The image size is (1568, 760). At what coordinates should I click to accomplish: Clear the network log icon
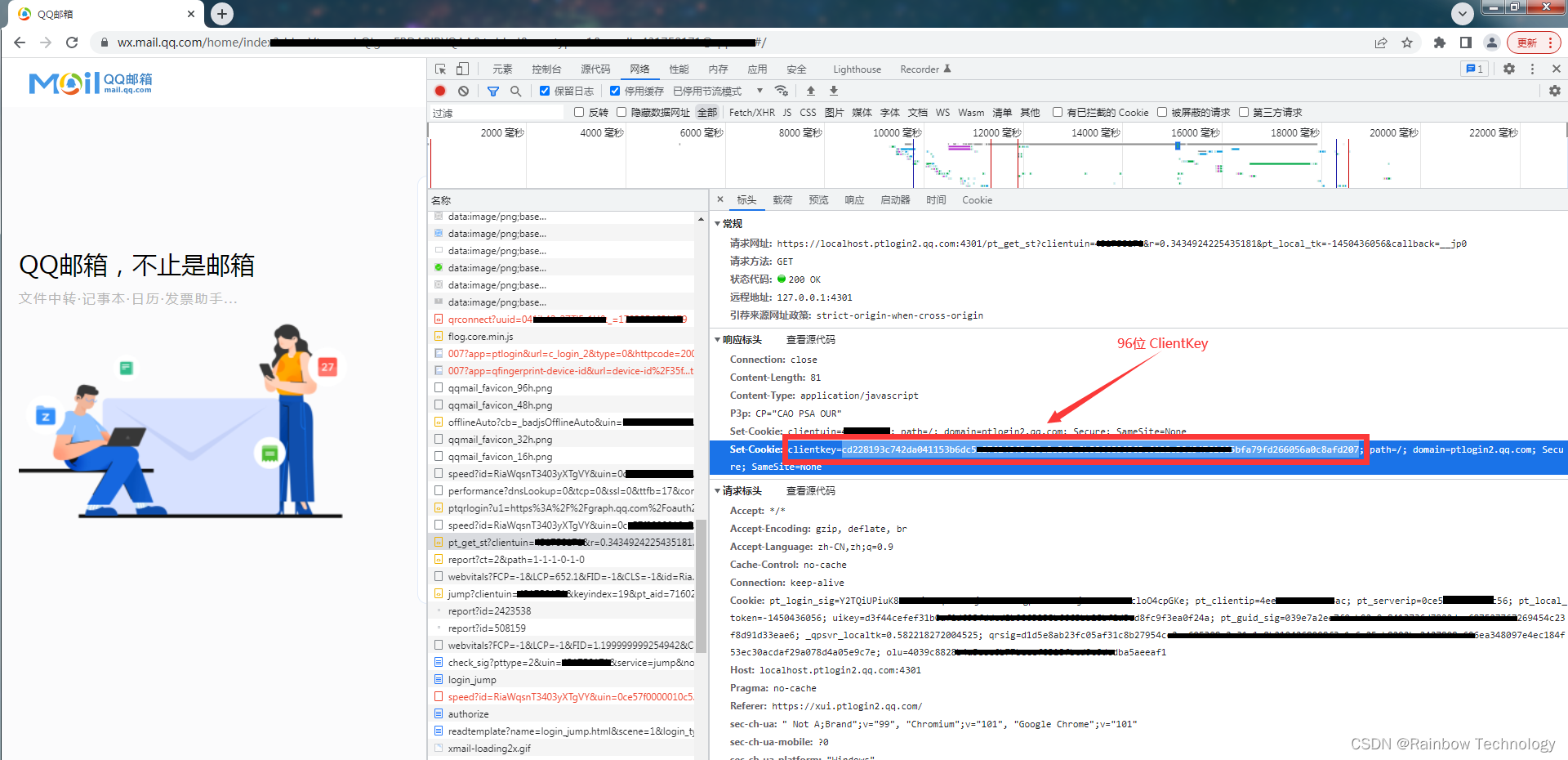pyautogui.click(x=463, y=91)
